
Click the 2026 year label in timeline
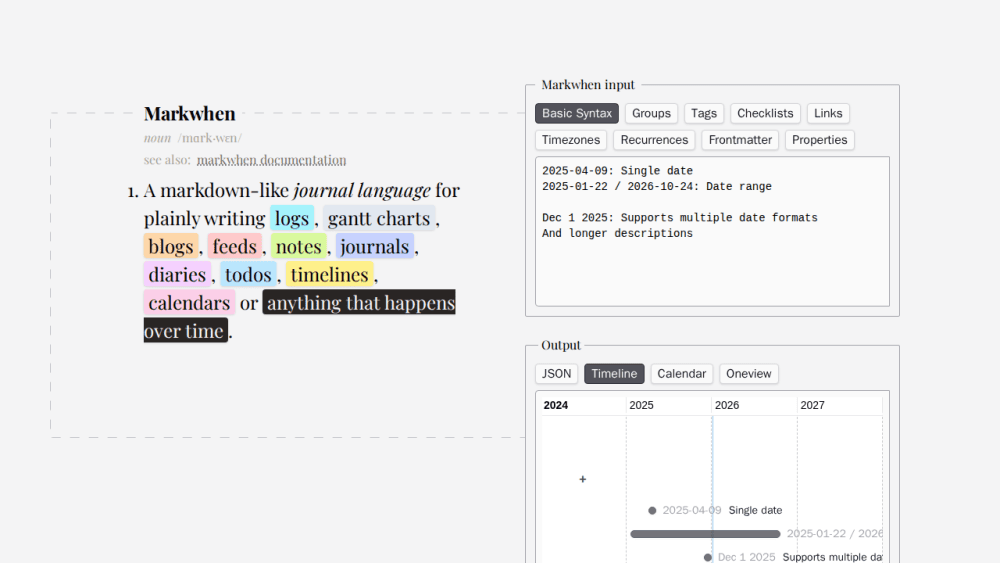(726, 406)
